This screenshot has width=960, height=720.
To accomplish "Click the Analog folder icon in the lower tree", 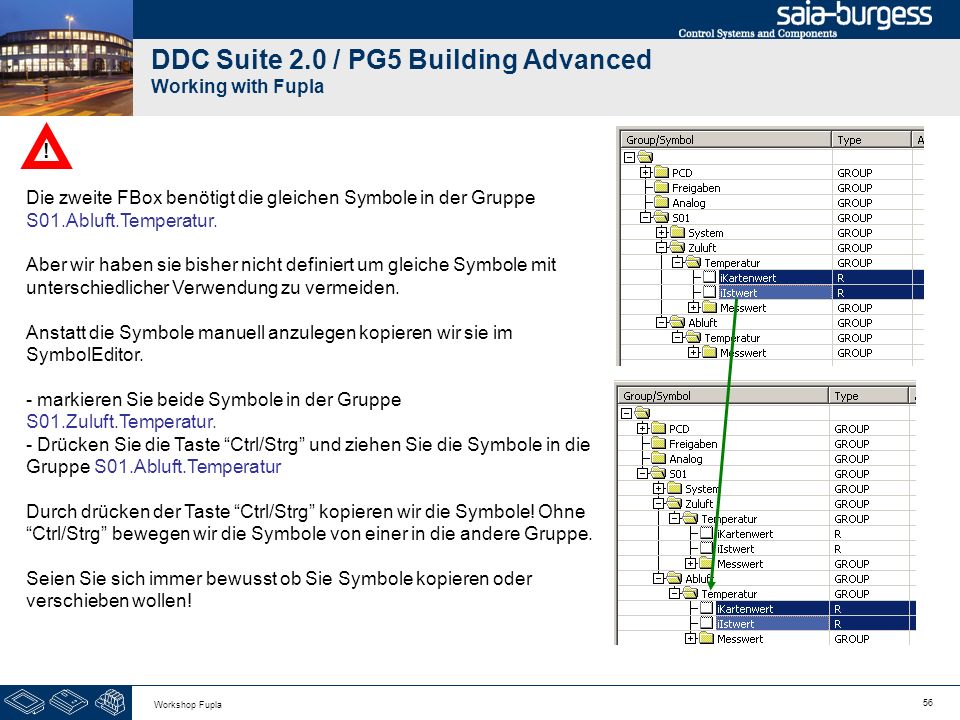I will point(658,458).
